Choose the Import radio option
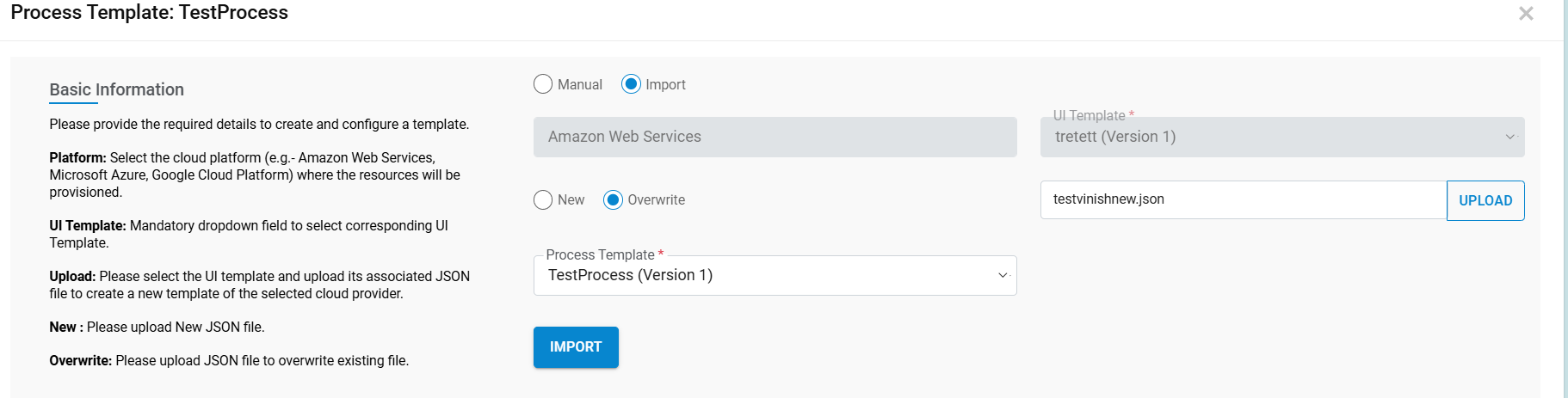 [x=631, y=84]
